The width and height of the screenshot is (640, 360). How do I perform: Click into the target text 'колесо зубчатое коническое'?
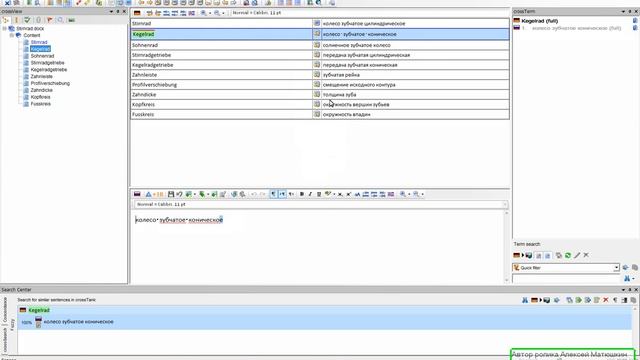pyautogui.click(x=179, y=220)
